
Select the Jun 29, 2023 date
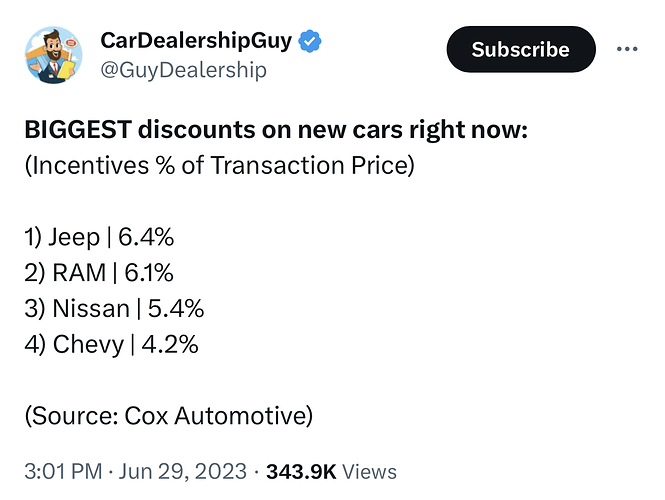pos(182,471)
